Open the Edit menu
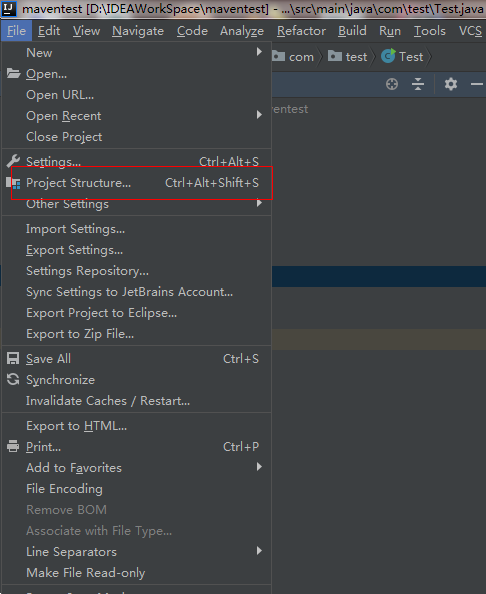 [49, 31]
